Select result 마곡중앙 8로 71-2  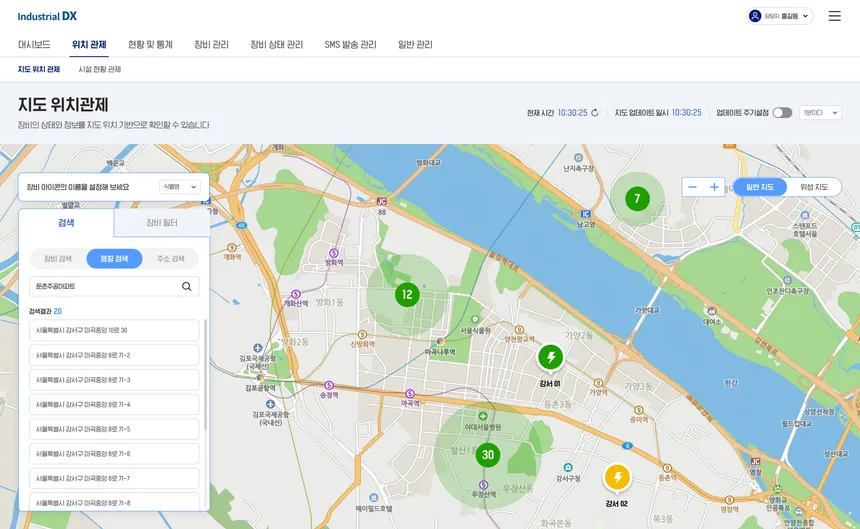(114, 355)
